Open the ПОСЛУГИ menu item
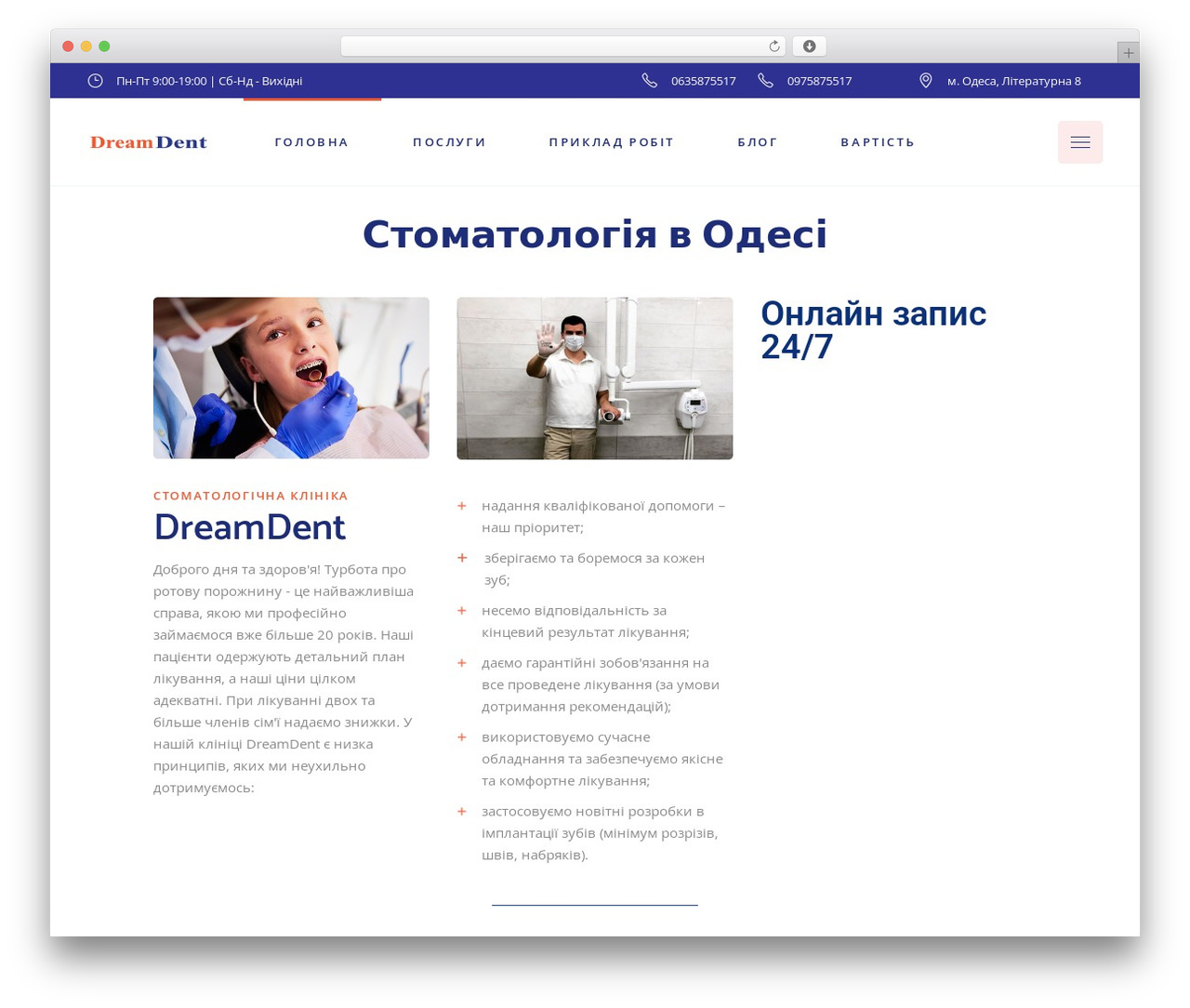The width and height of the screenshot is (1190, 1008). tap(449, 142)
